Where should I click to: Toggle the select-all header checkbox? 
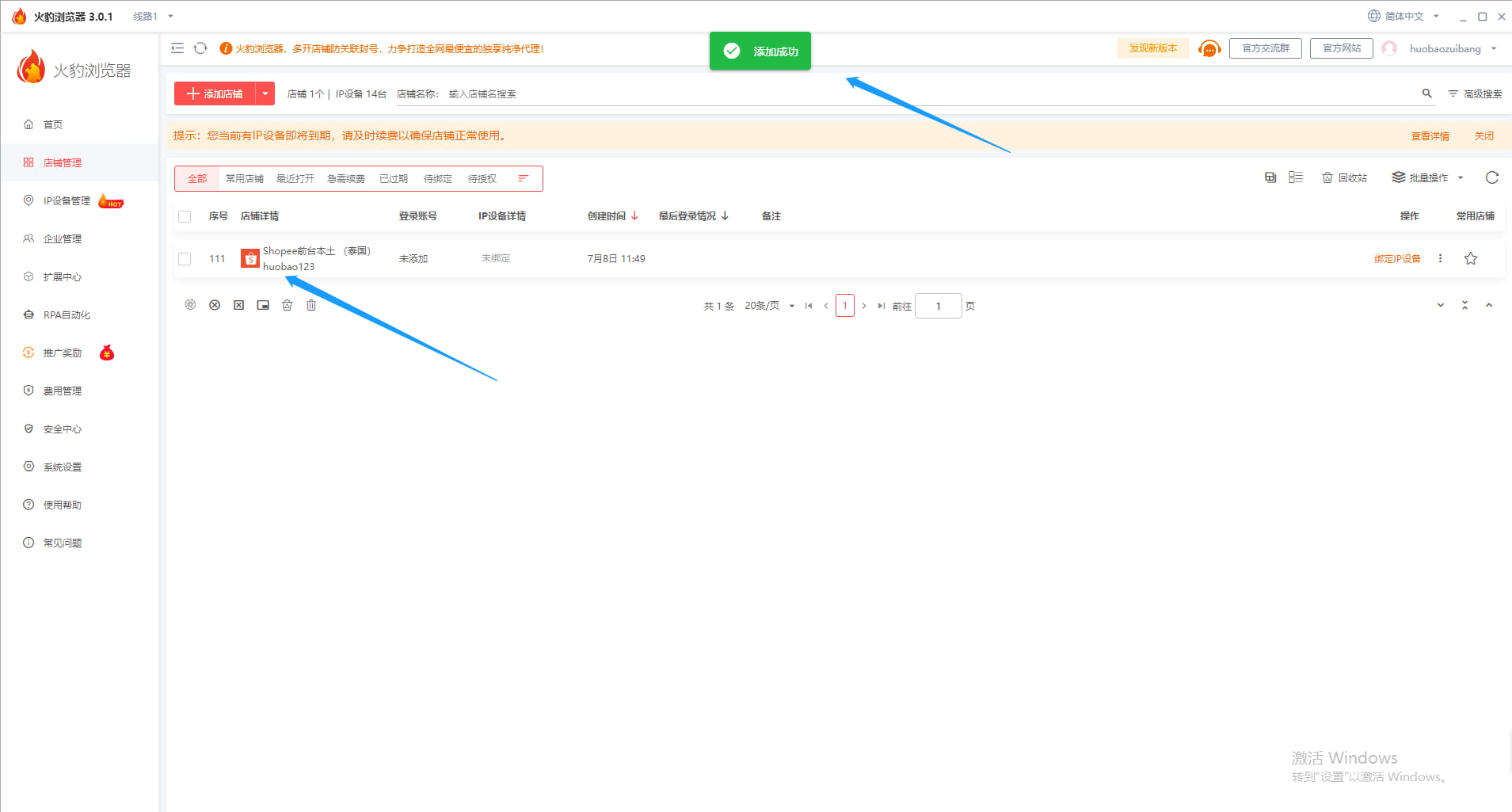(185, 216)
